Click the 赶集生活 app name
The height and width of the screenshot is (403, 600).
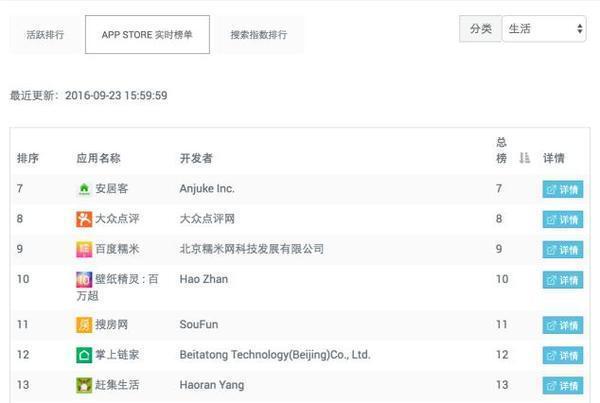point(117,385)
